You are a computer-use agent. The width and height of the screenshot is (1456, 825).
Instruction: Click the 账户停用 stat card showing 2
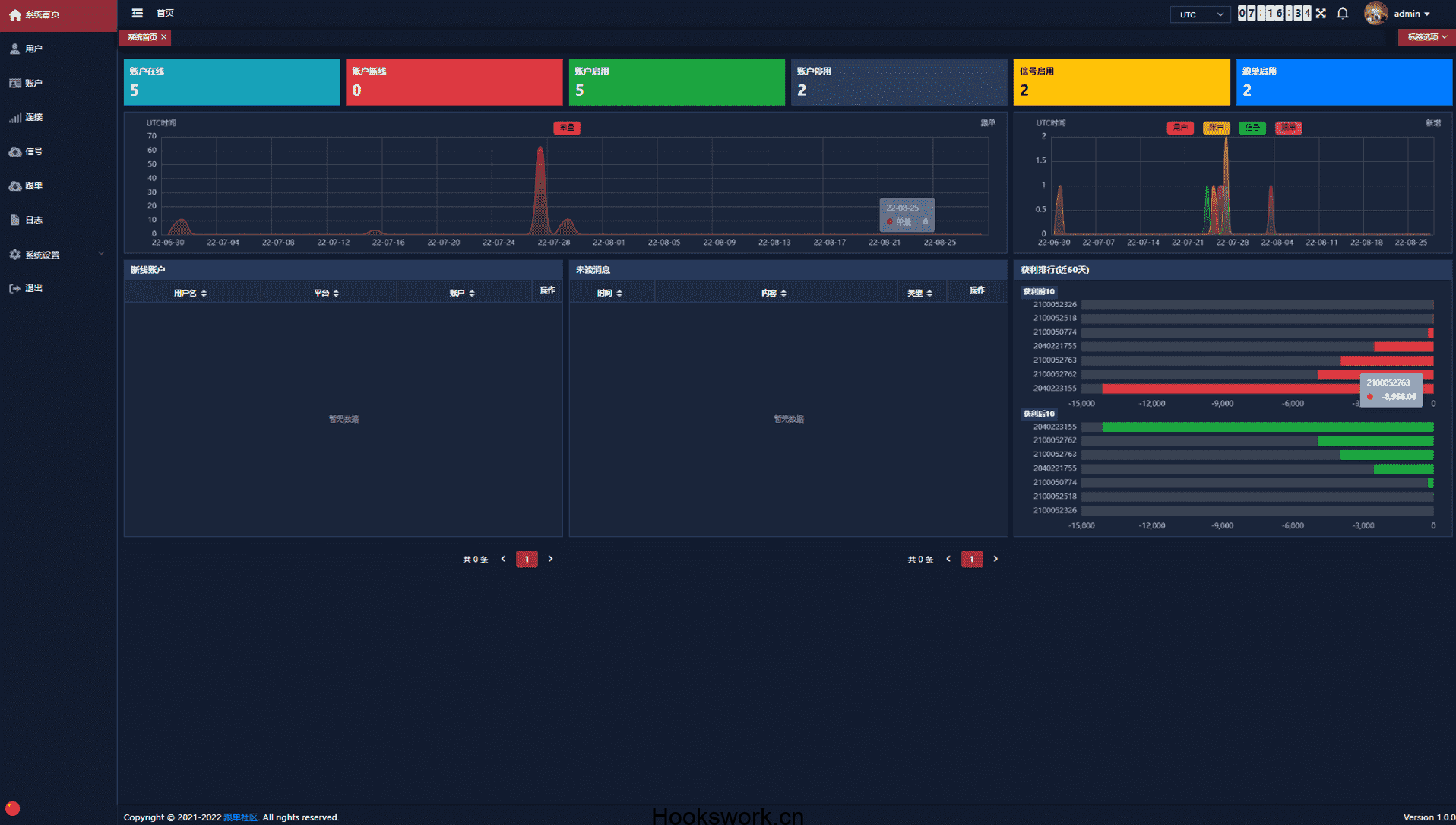pyautogui.click(x=899, y=81)
